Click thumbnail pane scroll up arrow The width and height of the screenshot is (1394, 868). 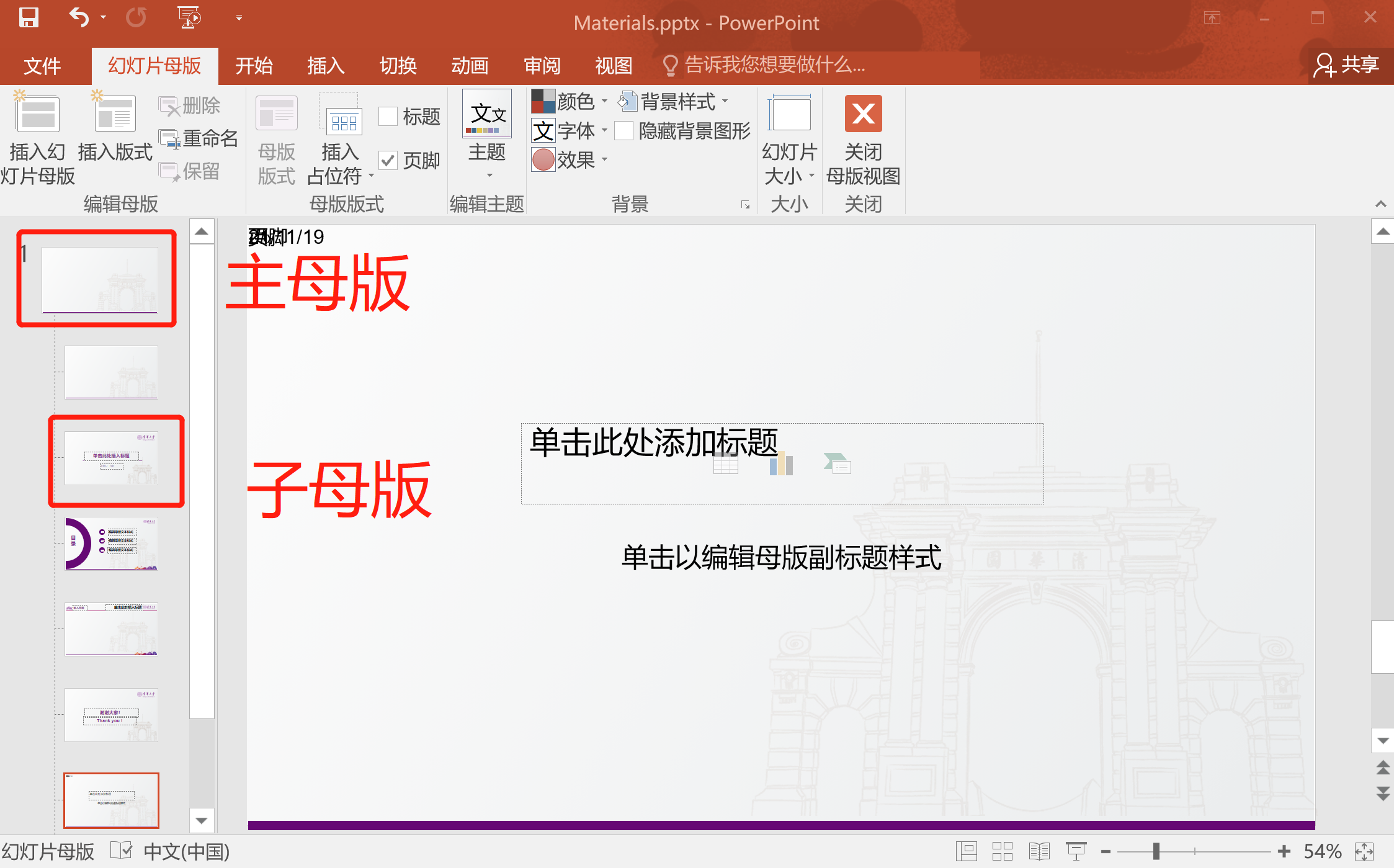[202, 231]
